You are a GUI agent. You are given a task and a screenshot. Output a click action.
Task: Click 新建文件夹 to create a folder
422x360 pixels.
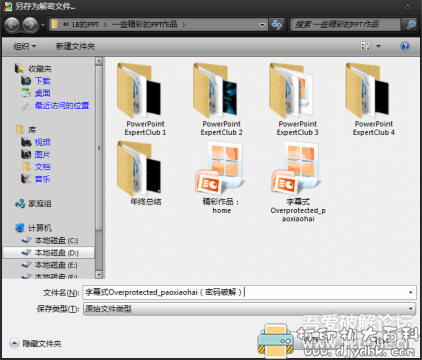coord(75,46)
